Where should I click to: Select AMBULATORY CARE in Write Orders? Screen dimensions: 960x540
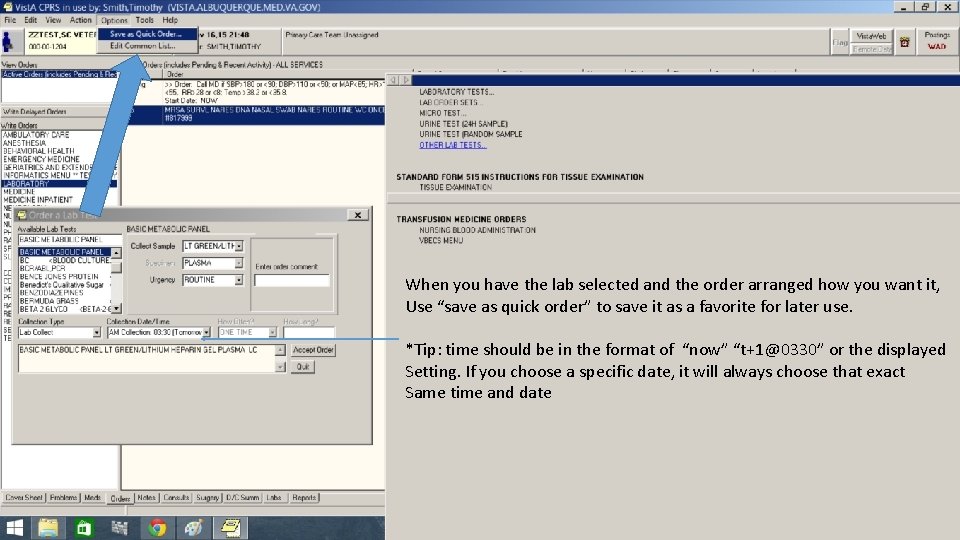[36, 135]
